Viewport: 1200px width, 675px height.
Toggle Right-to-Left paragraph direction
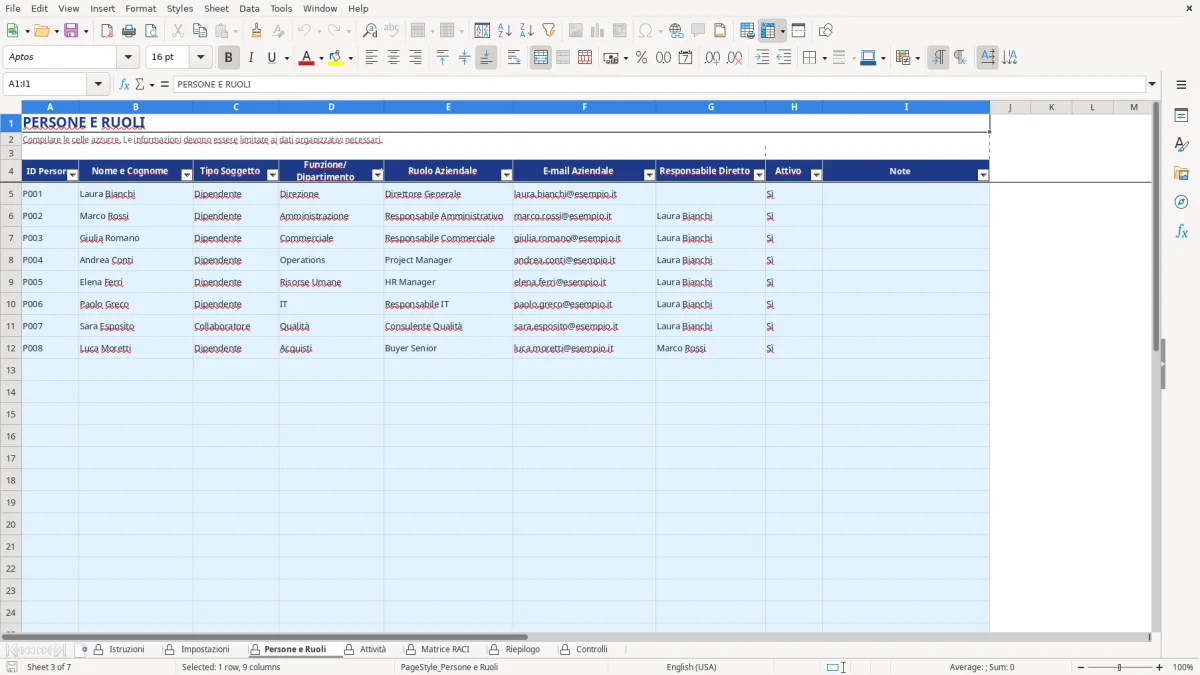coord(960,58)
